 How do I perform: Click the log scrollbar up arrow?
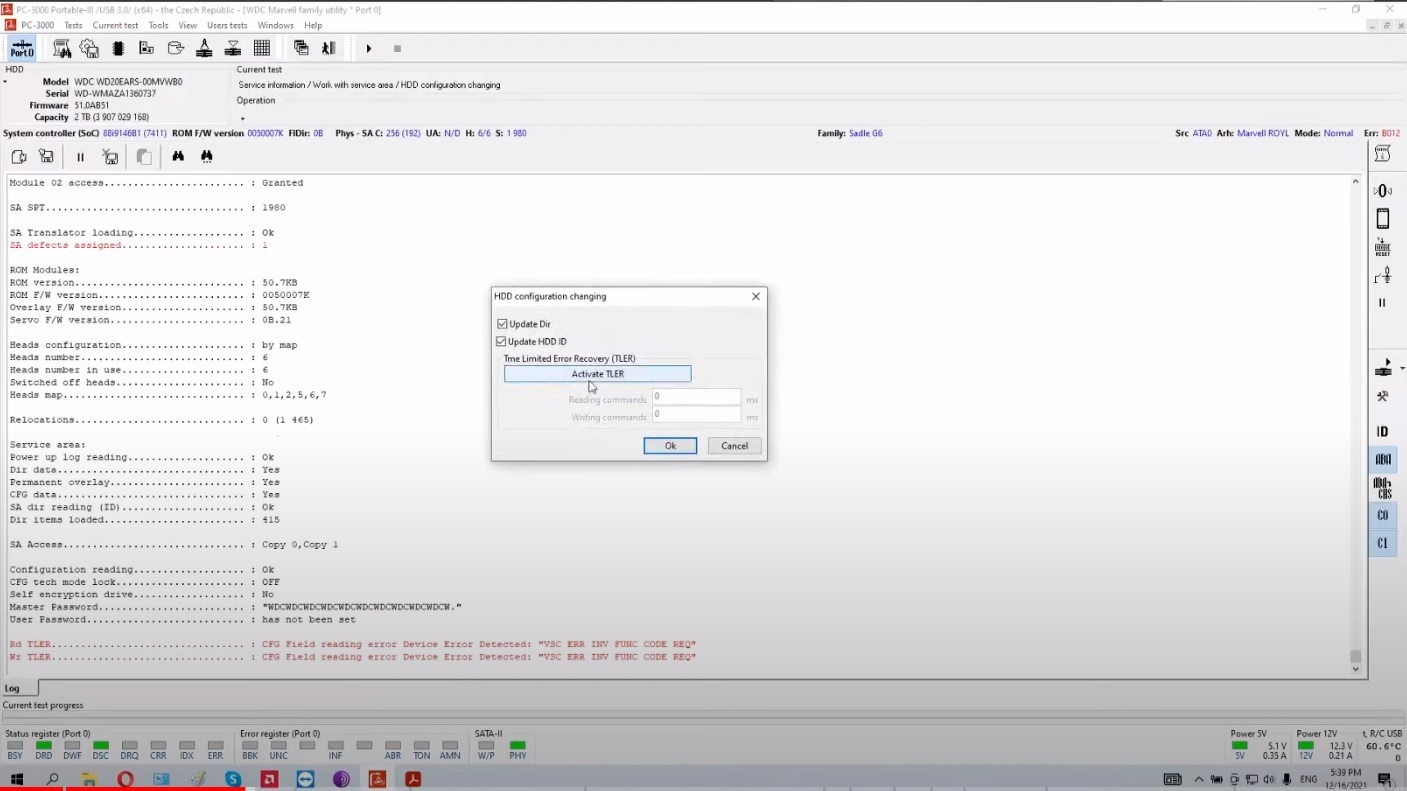coord(1356,182)
